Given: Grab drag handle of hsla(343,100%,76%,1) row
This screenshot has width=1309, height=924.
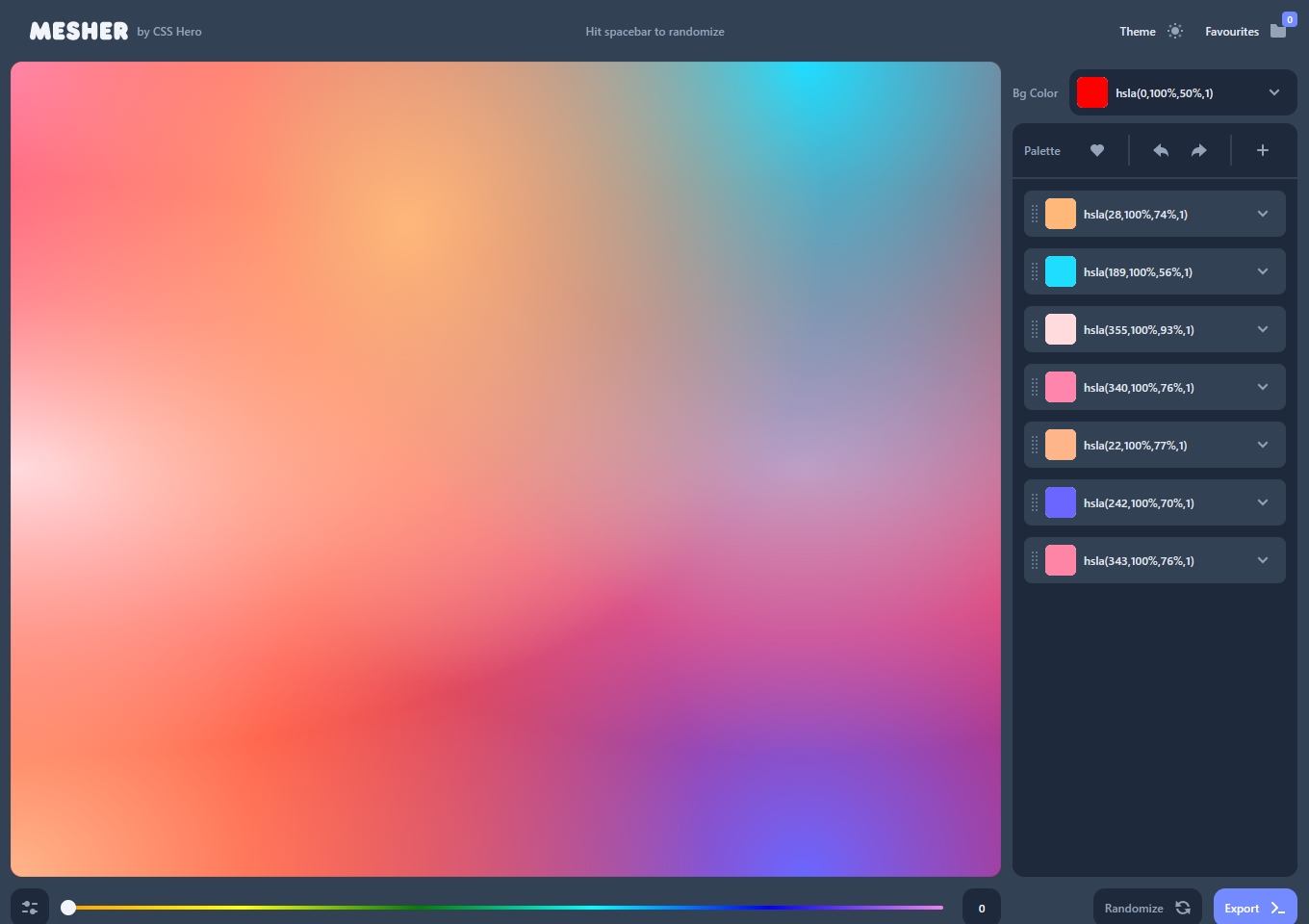Looking at the screenshot, I should (1035, 560).
